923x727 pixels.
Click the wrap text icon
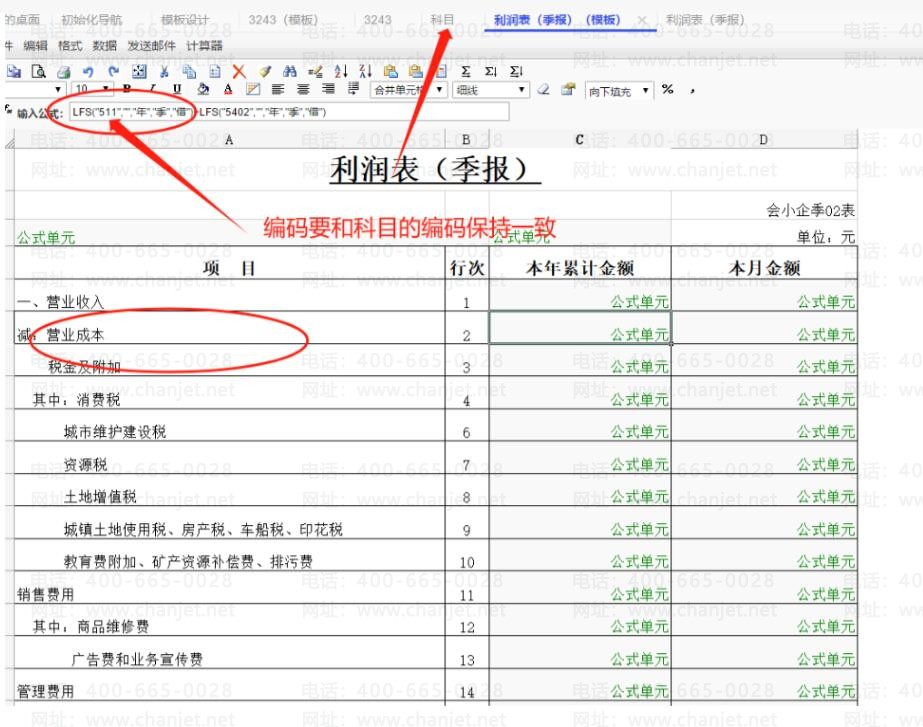coord(354,89)
